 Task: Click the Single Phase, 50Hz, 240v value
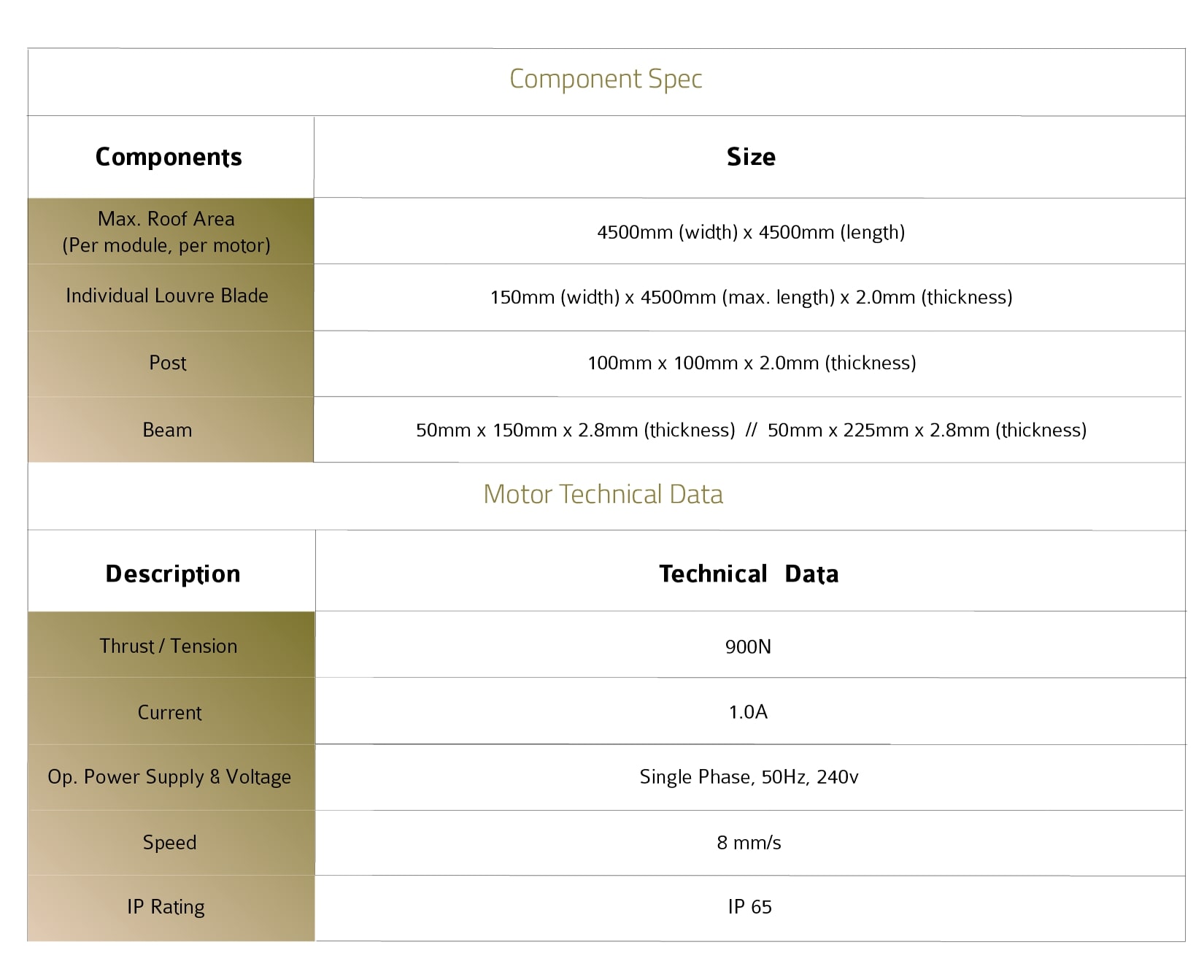click(x=749, y=776)
